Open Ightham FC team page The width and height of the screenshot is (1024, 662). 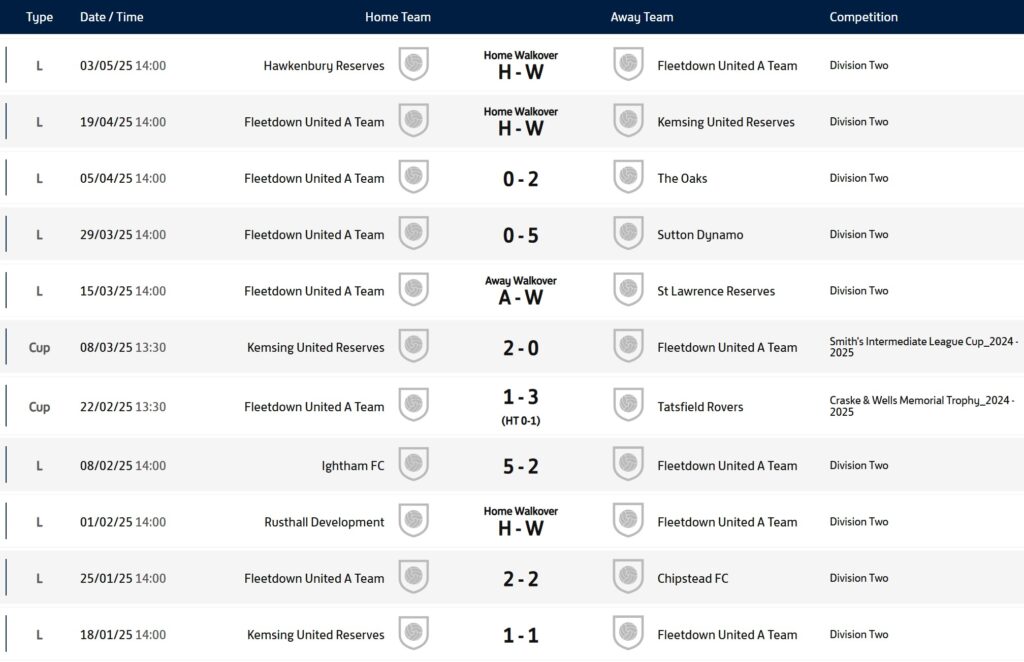353,466
